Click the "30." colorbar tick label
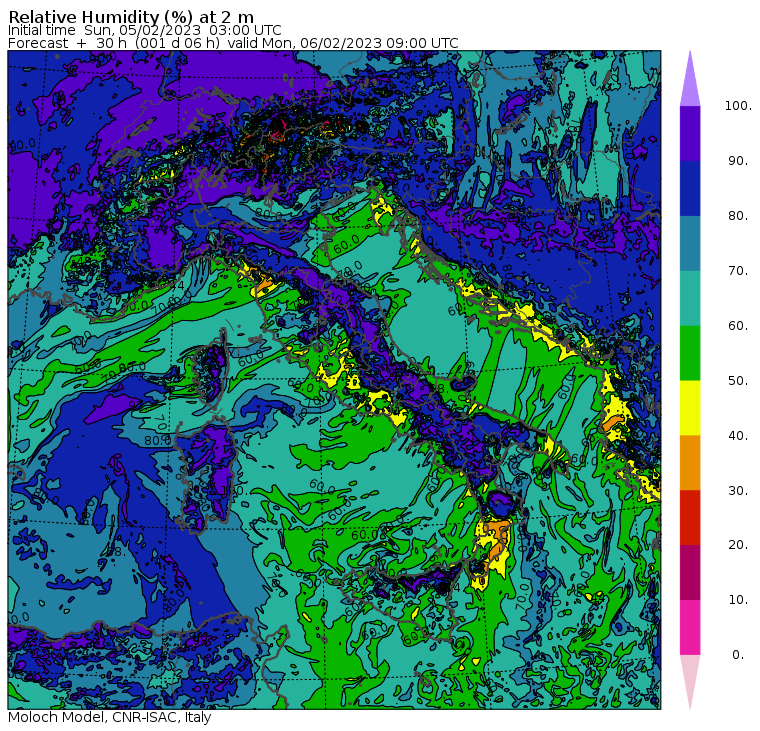760x731 pixels. 738,490
